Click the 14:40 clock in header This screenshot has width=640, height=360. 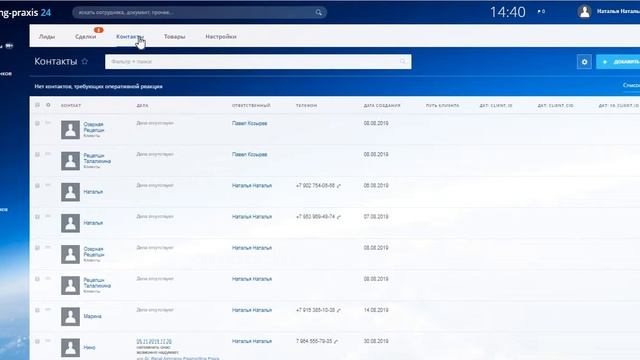point(507,12)
